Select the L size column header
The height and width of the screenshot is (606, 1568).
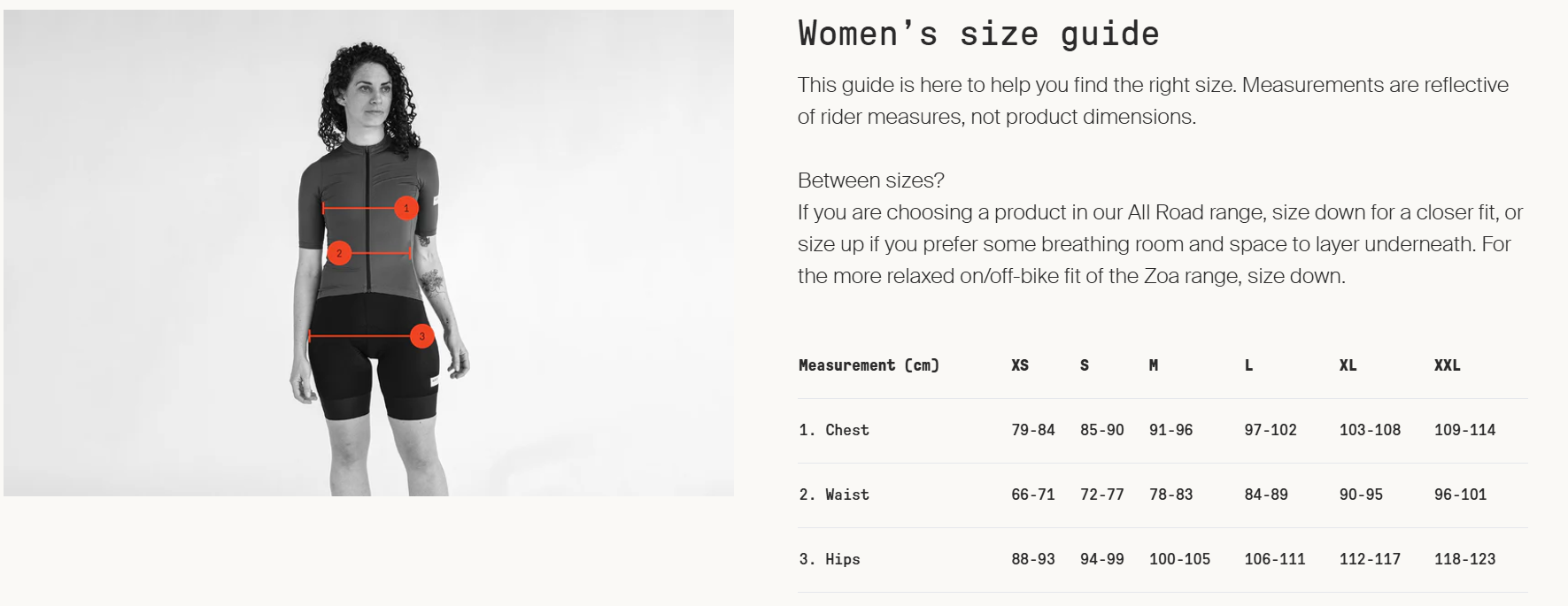click(x=1248, y=365)
